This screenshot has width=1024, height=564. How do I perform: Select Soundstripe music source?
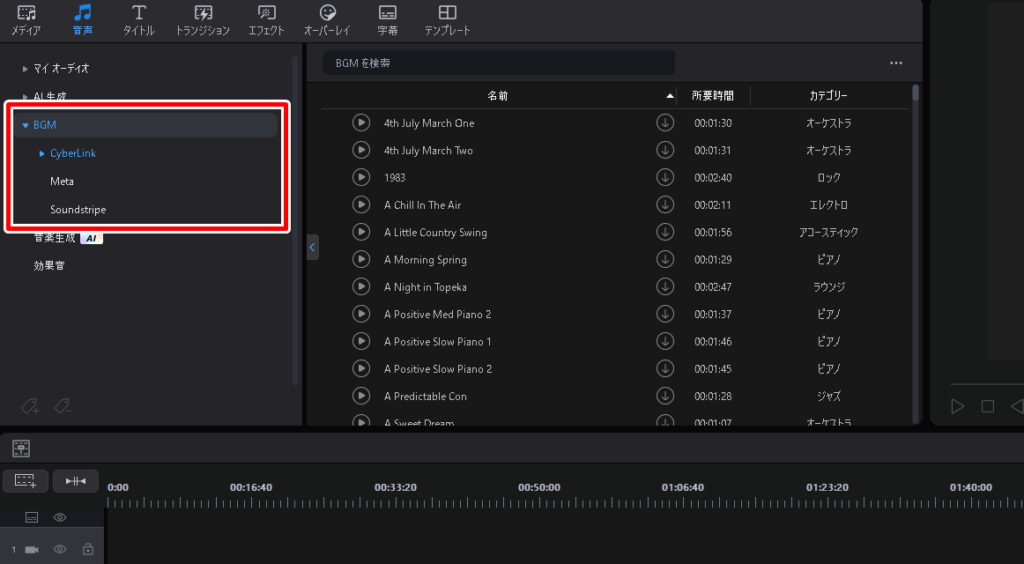(78, 210)
